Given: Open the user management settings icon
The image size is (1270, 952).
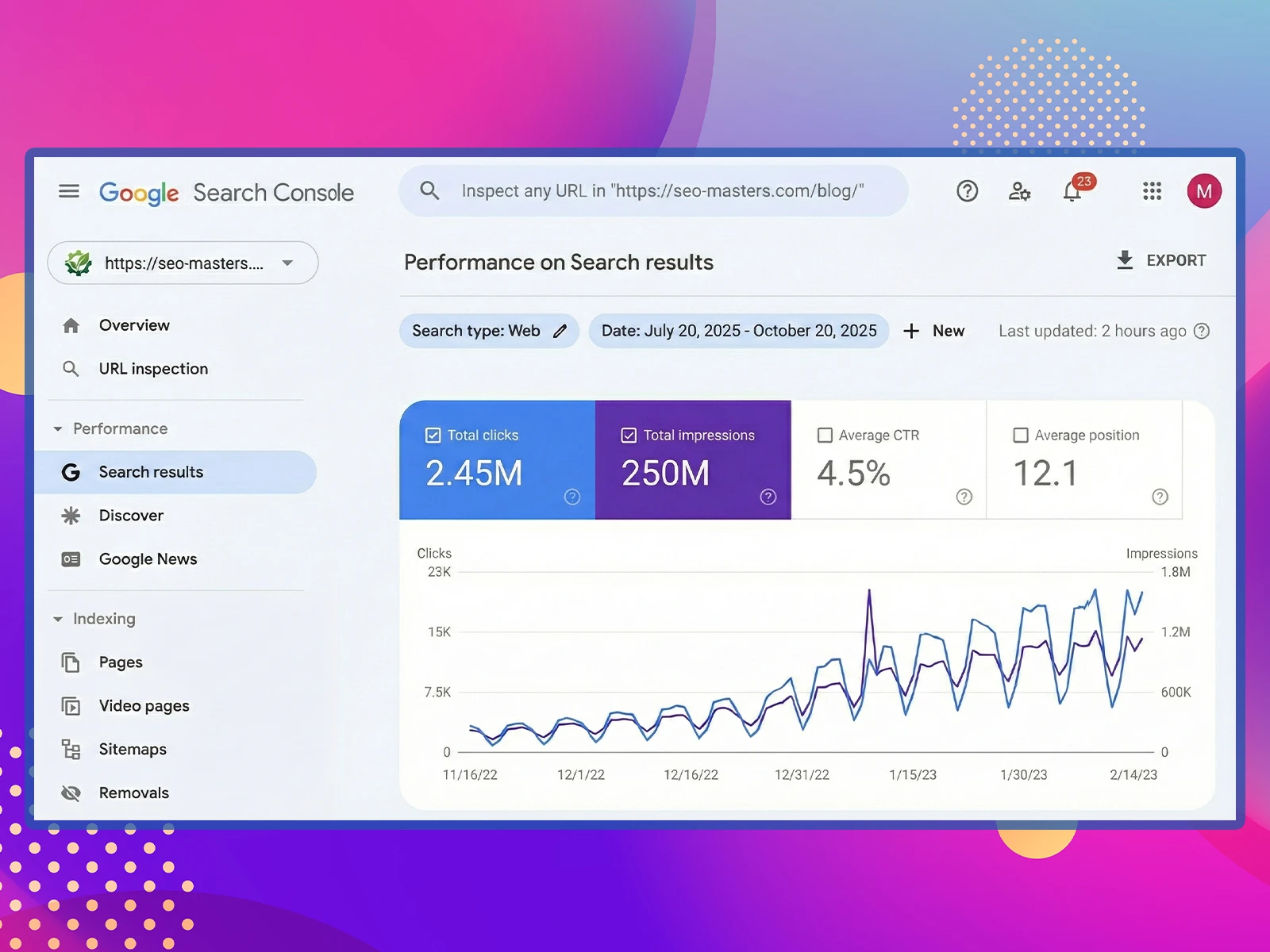Looking at the screenshot, I should tap(1019, 191).
